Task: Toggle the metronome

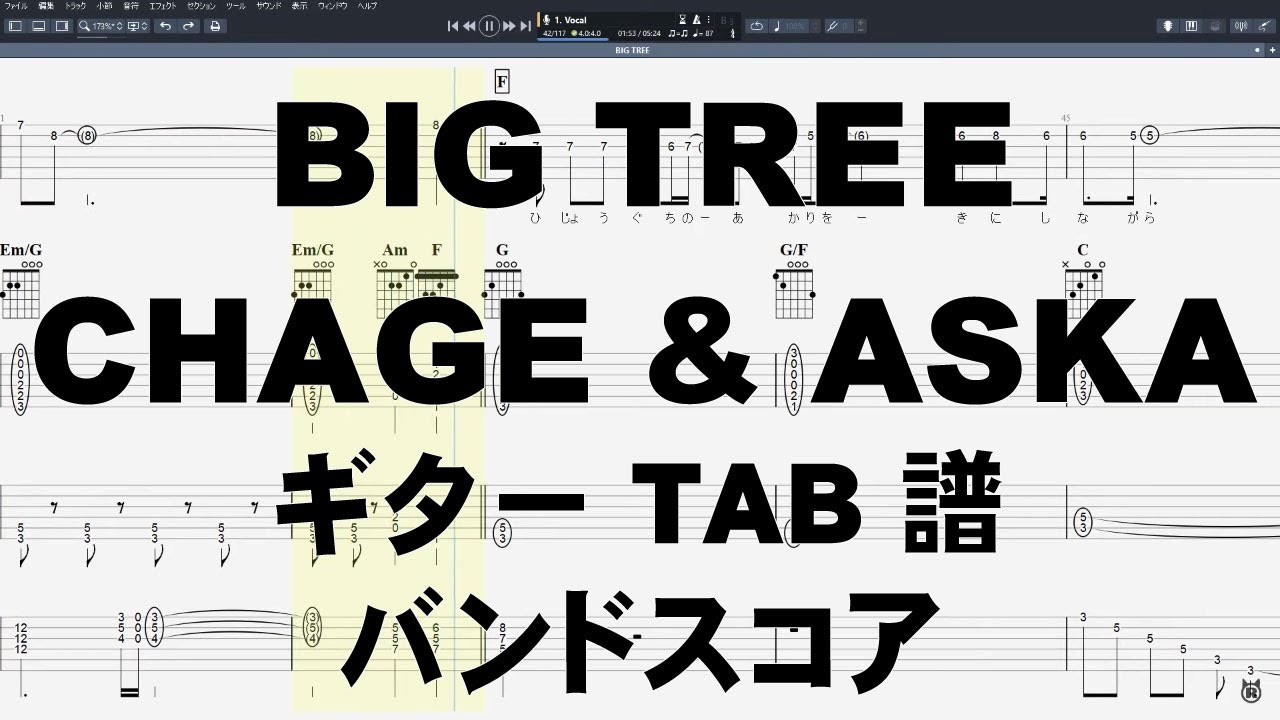Action: click(x=696, y=20)
